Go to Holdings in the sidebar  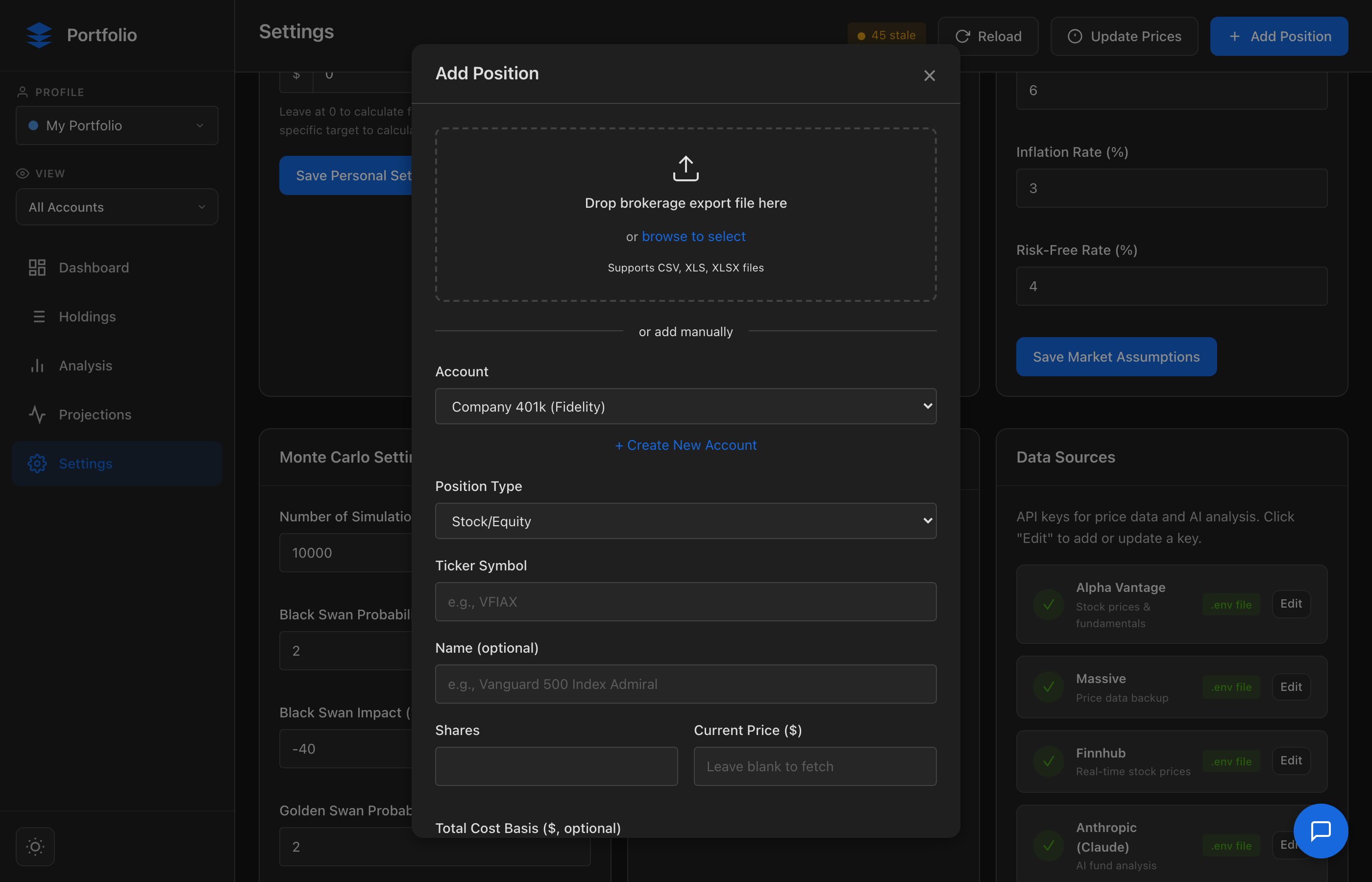tap(87, 317)
